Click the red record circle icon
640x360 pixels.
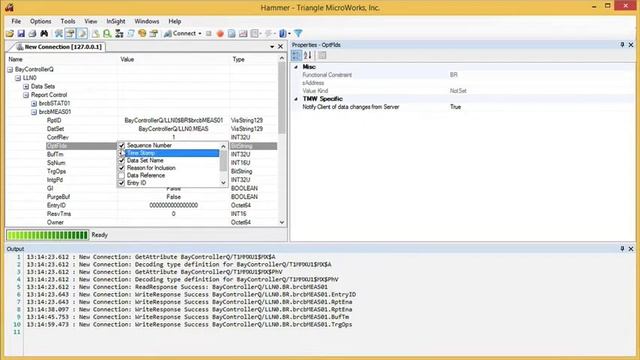220,33
